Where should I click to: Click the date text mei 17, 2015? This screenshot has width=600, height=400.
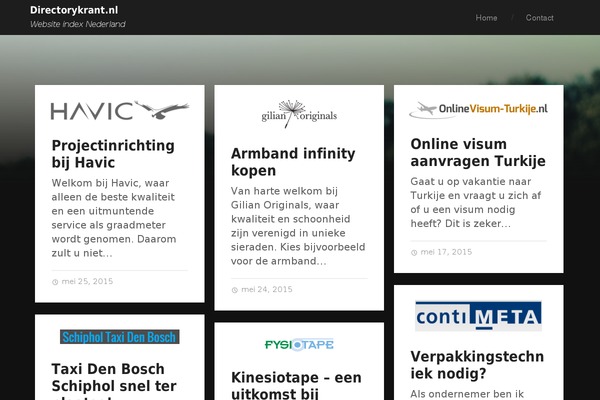tap(446, 252)
